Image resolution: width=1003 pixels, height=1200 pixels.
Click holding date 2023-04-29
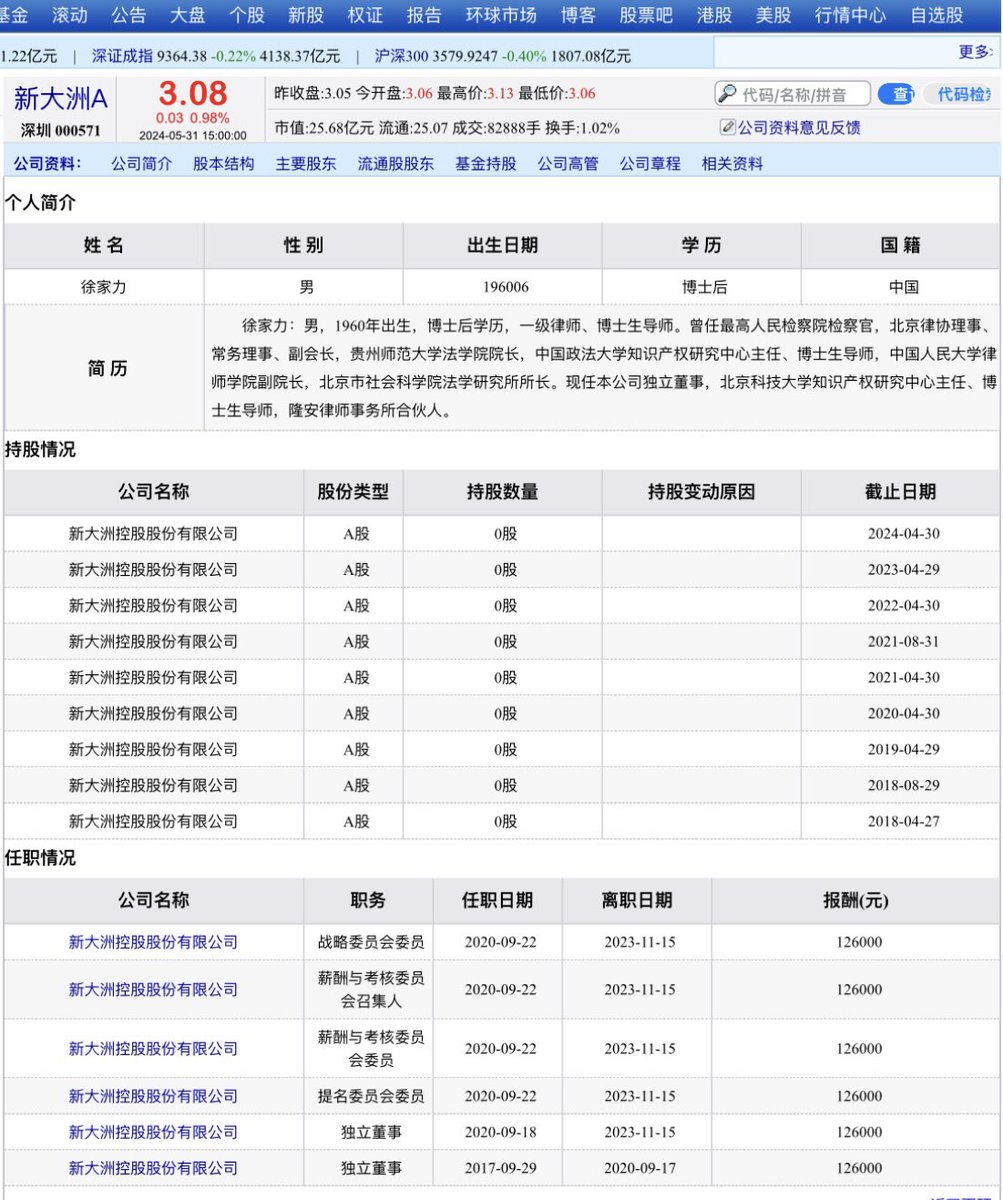[x=904, y=570]
